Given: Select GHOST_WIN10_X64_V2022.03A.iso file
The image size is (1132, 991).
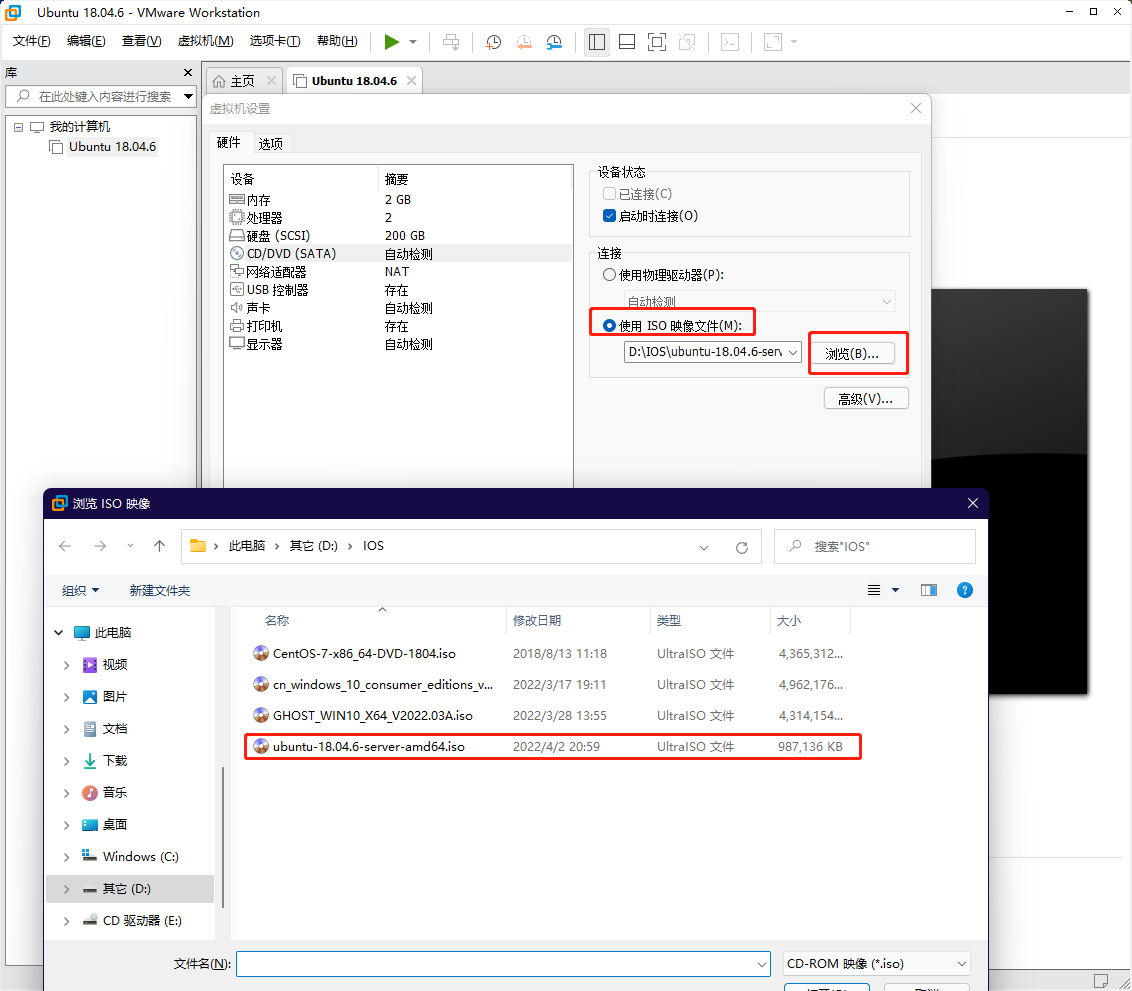Looking at the screenshot, I should click(553, 715).
